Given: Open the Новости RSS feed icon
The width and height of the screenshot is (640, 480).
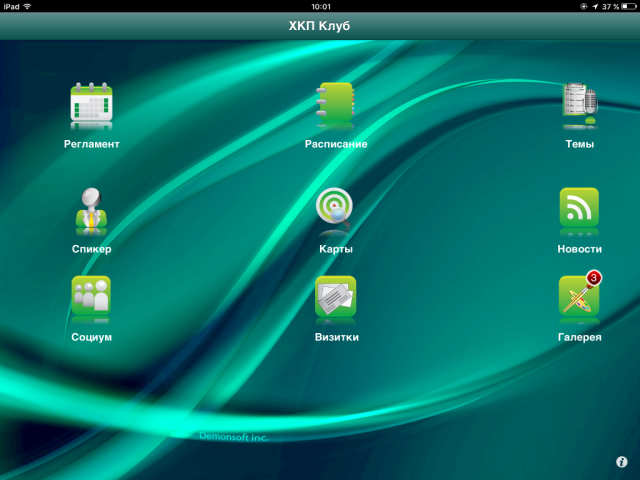Looking at the screenshot, I should 579,207.
